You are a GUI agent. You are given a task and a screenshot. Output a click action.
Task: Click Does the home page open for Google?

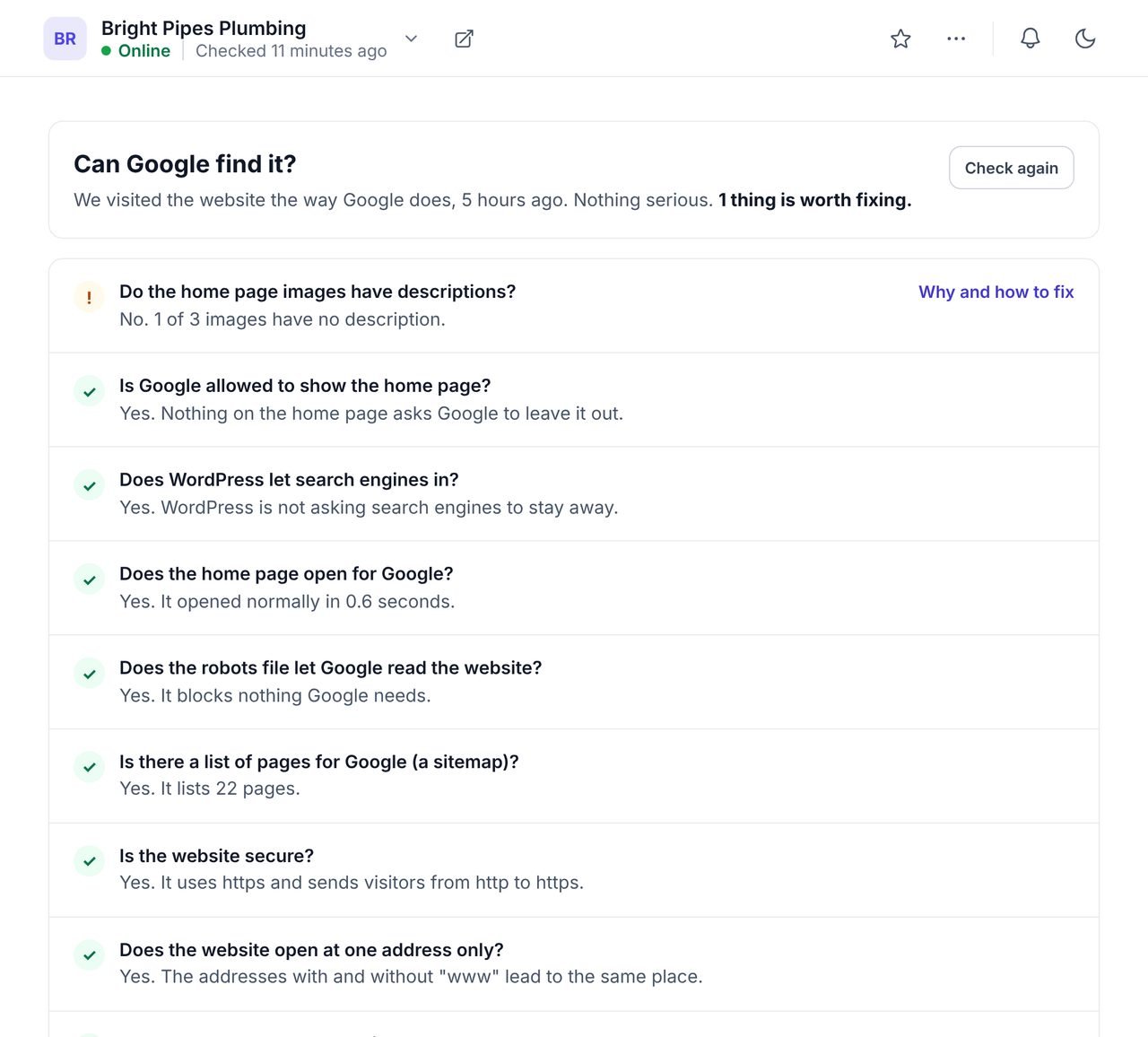click(x=286, y=574)
